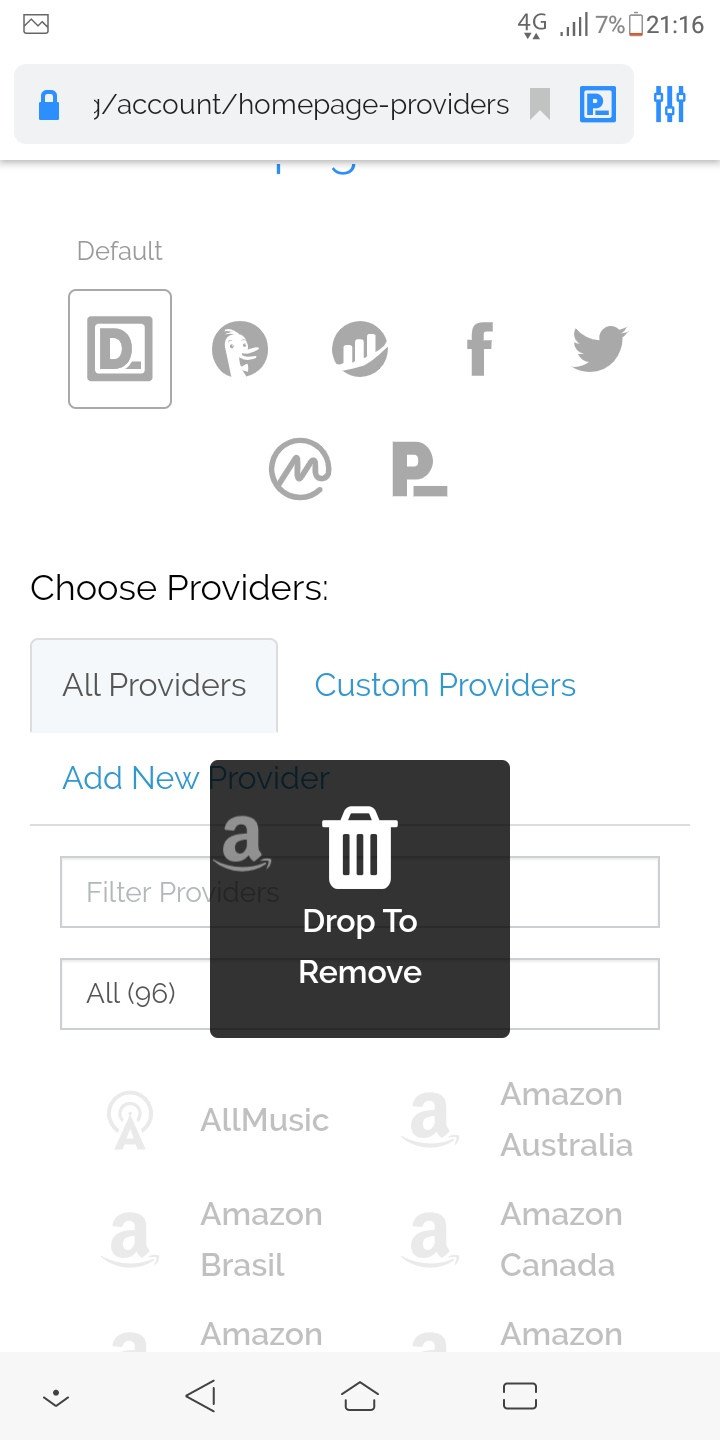Select the Twitter bird icon

tap(599, 349)
